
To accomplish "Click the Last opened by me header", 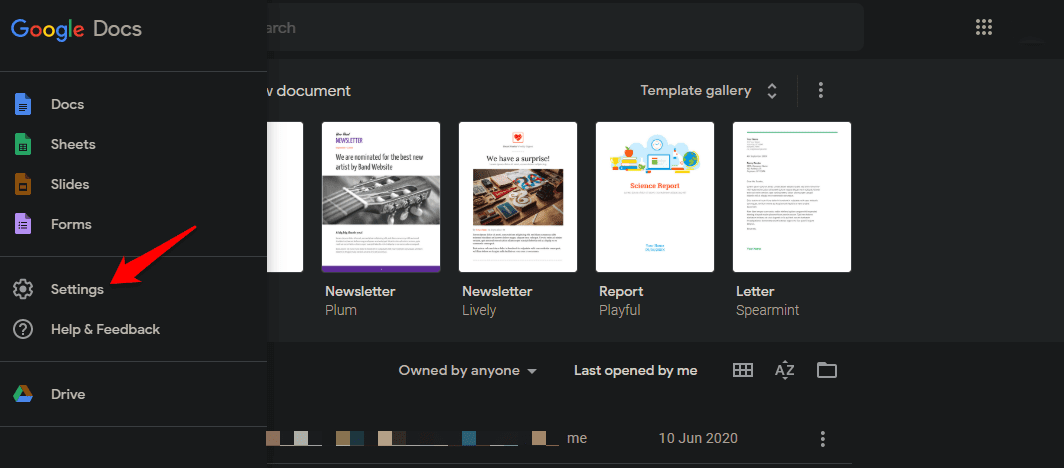I will click(635, 370).
